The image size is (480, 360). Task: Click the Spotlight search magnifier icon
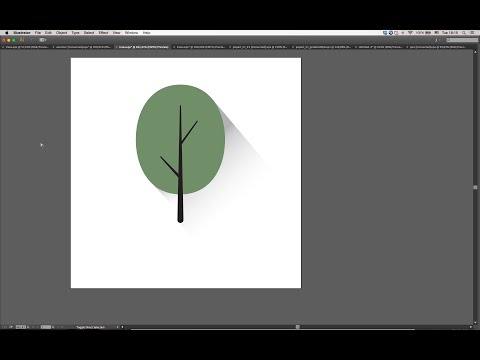[x=464, y=33]
